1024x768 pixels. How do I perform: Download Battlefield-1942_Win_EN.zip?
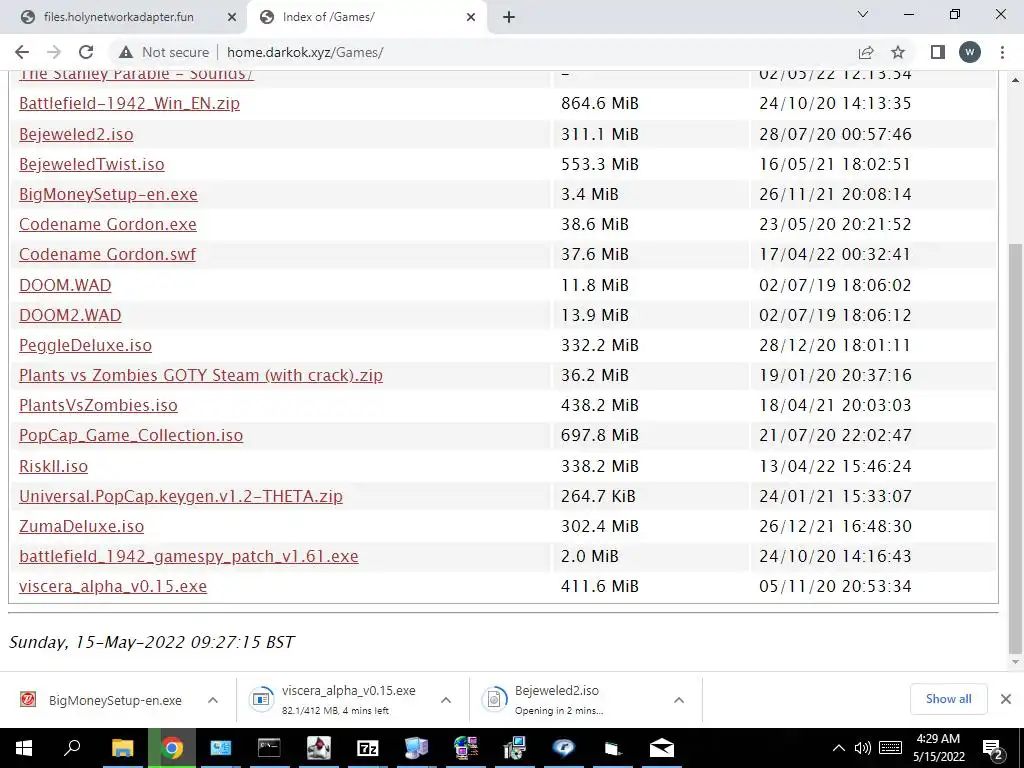tap(129, 103)
